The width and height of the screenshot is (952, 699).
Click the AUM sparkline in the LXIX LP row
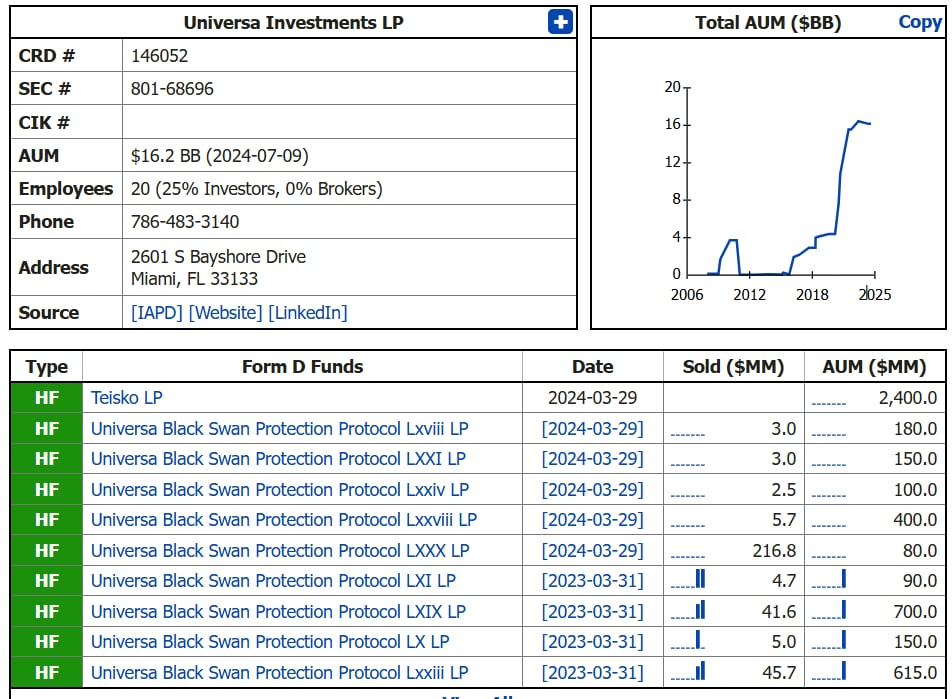pyautogui.click(x=829, y=610)
